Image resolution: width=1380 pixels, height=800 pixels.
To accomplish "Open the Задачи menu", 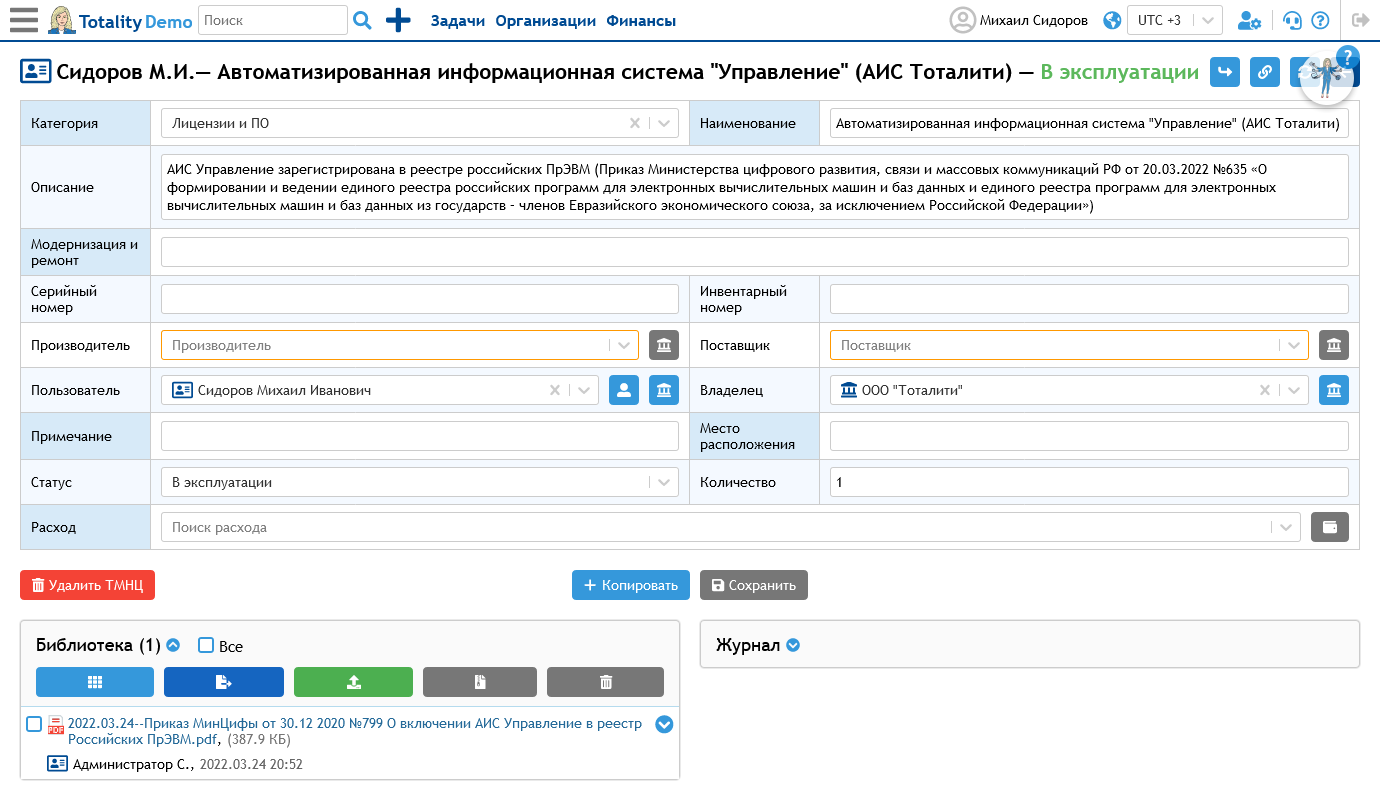I will coord(458,20).
